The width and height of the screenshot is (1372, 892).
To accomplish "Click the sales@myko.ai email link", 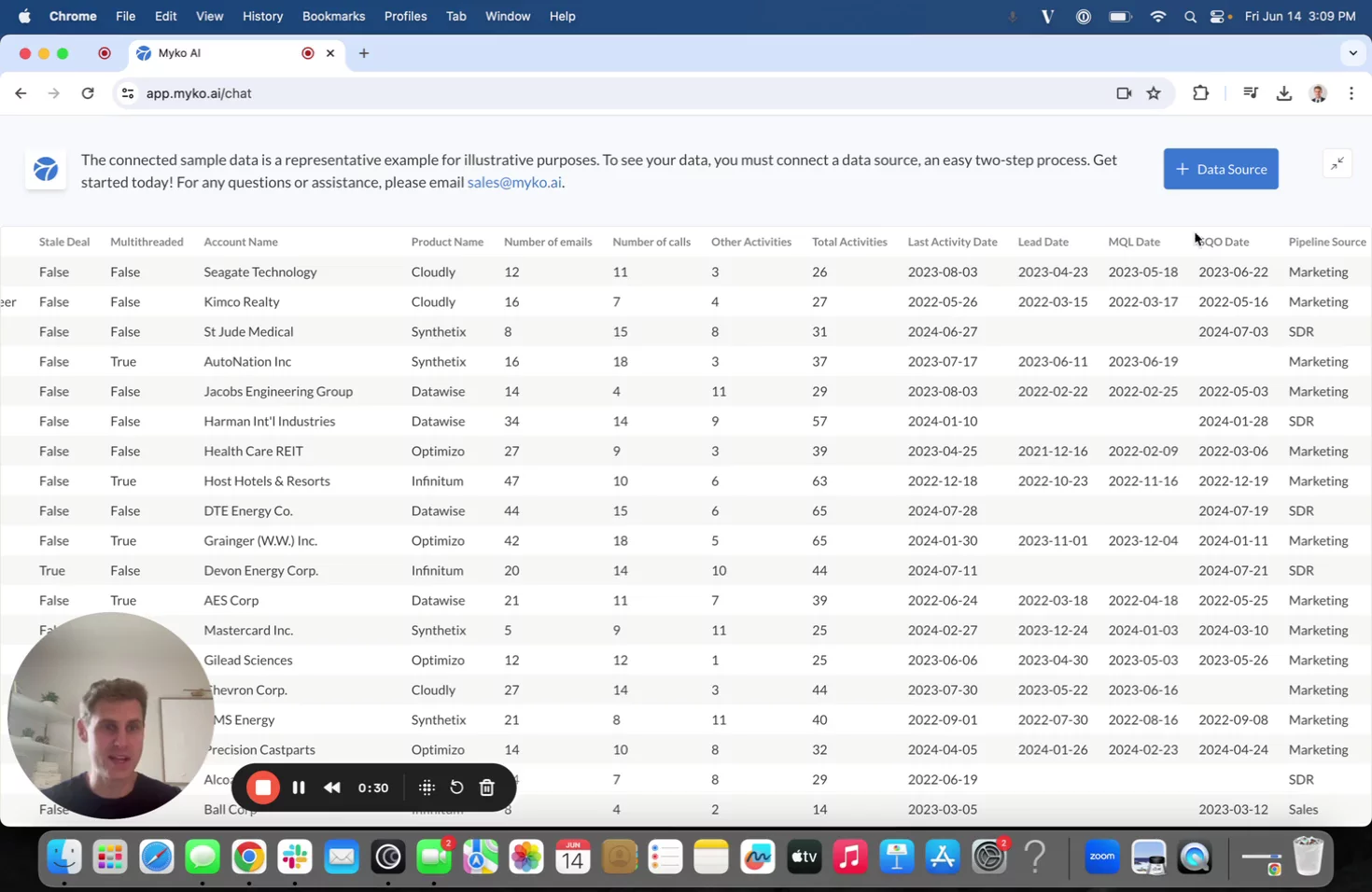I will click(514, 182).
